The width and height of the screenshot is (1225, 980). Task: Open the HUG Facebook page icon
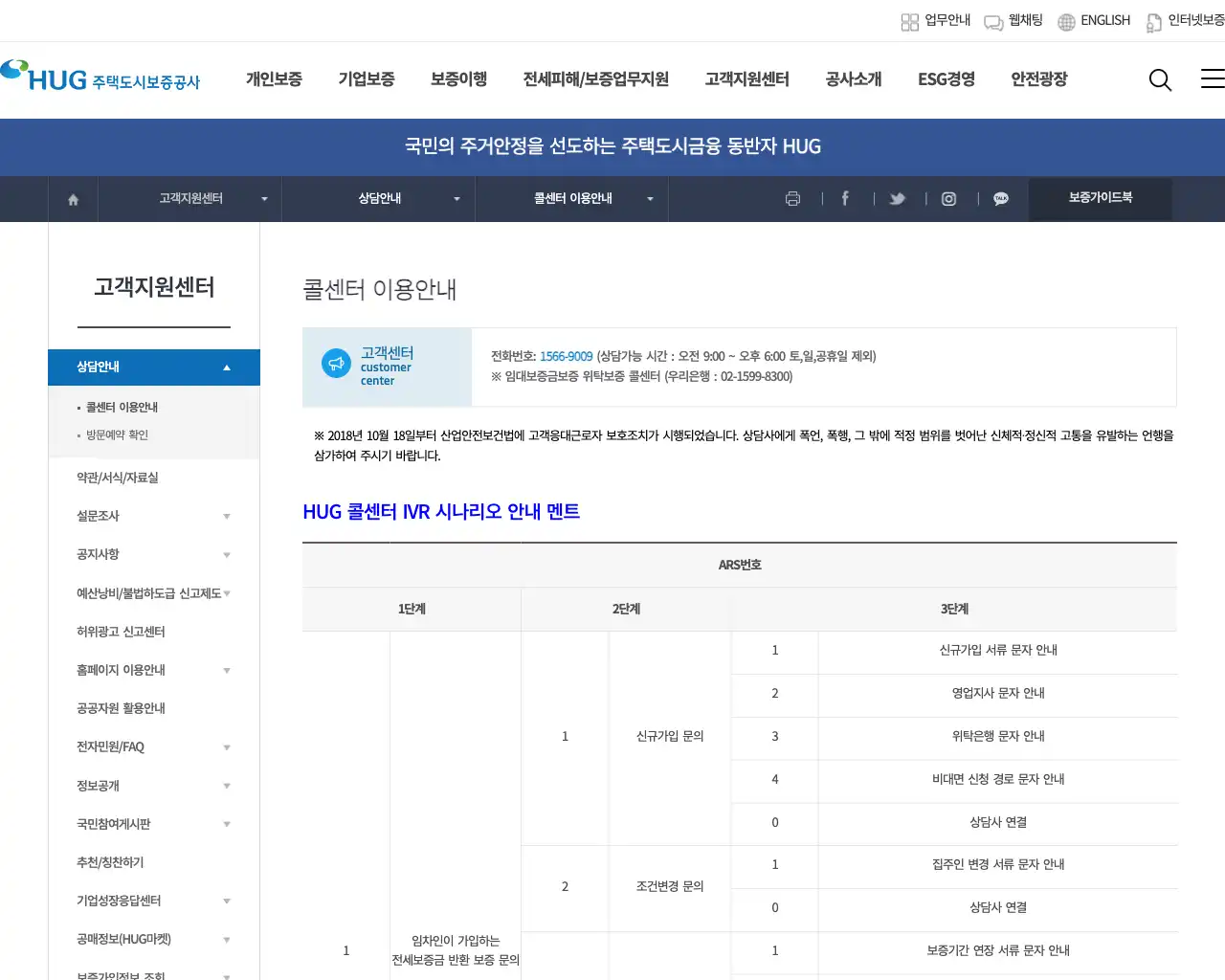click(x=845, y=198)
